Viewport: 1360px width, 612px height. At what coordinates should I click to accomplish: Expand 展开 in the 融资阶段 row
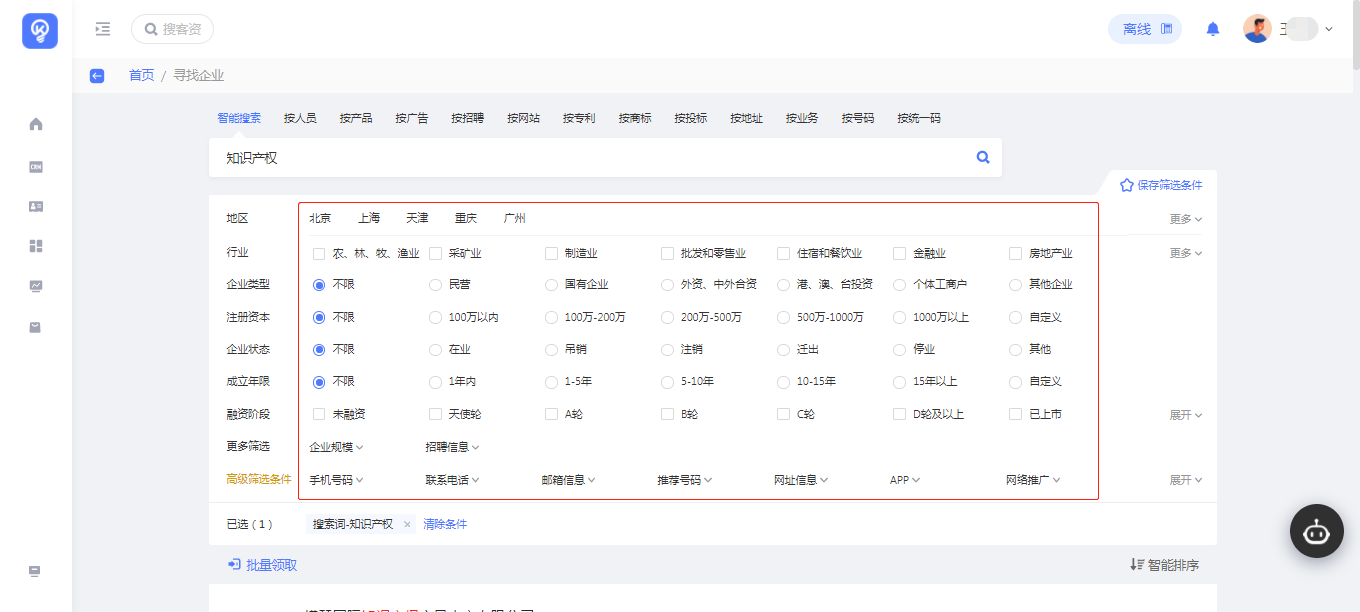pos(1186,415)
